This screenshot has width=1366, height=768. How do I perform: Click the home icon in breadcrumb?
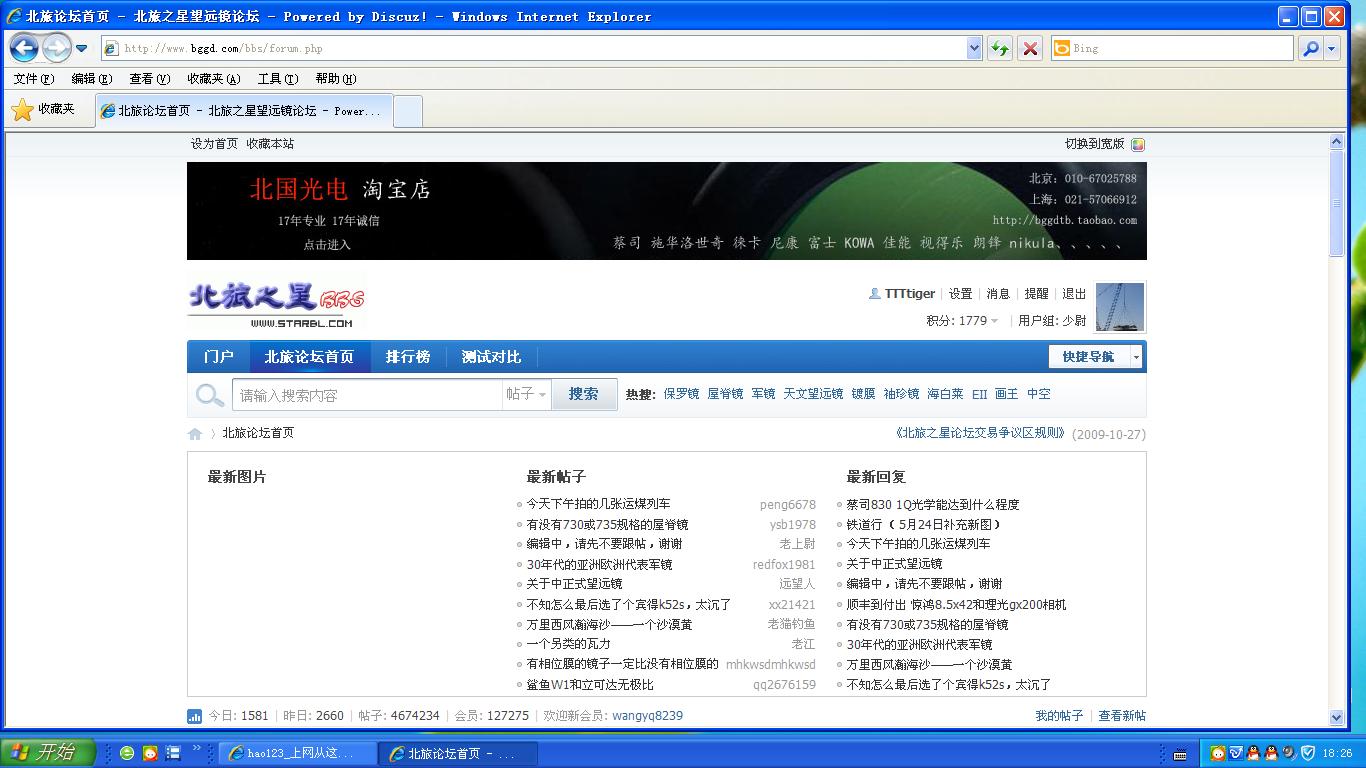tap(195, 433)
